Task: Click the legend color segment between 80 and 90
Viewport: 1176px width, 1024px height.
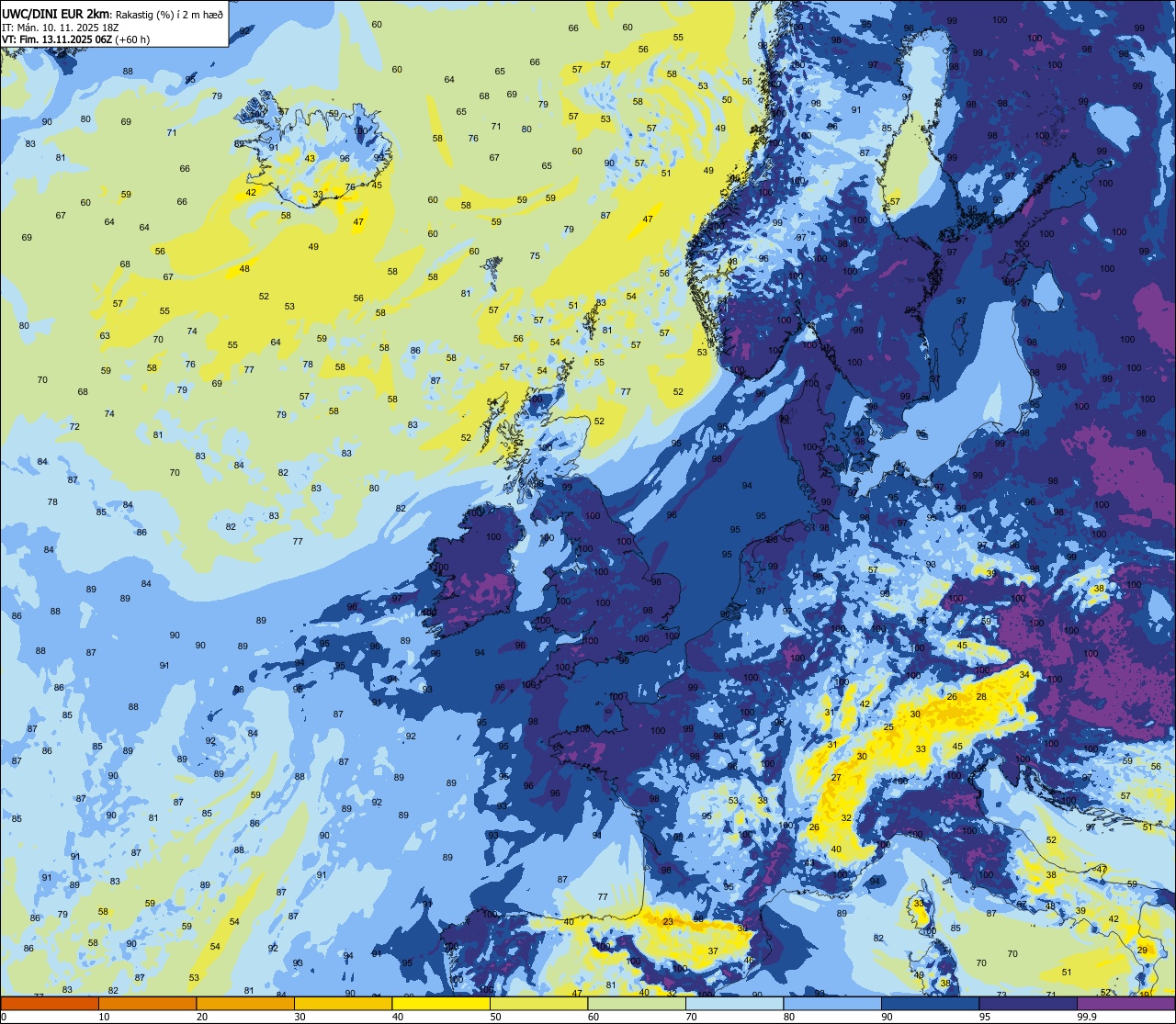Action: click(832, 1003)
